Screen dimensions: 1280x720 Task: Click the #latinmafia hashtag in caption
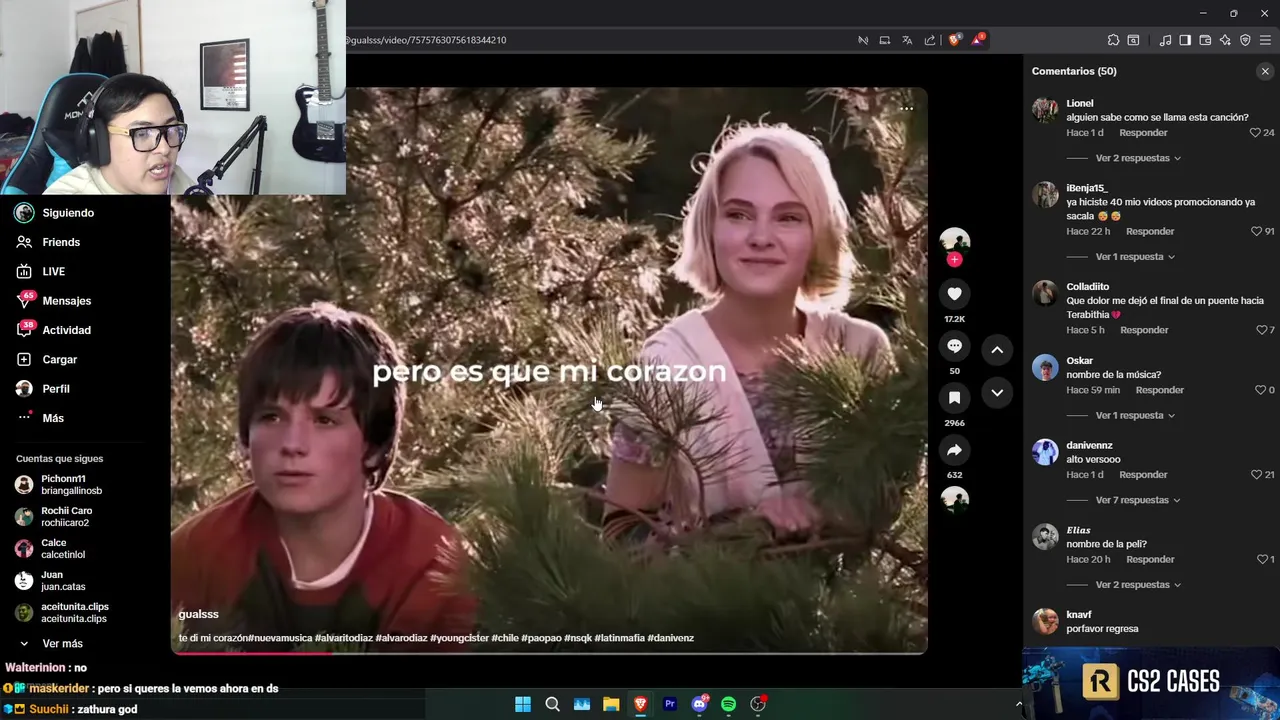620,638
